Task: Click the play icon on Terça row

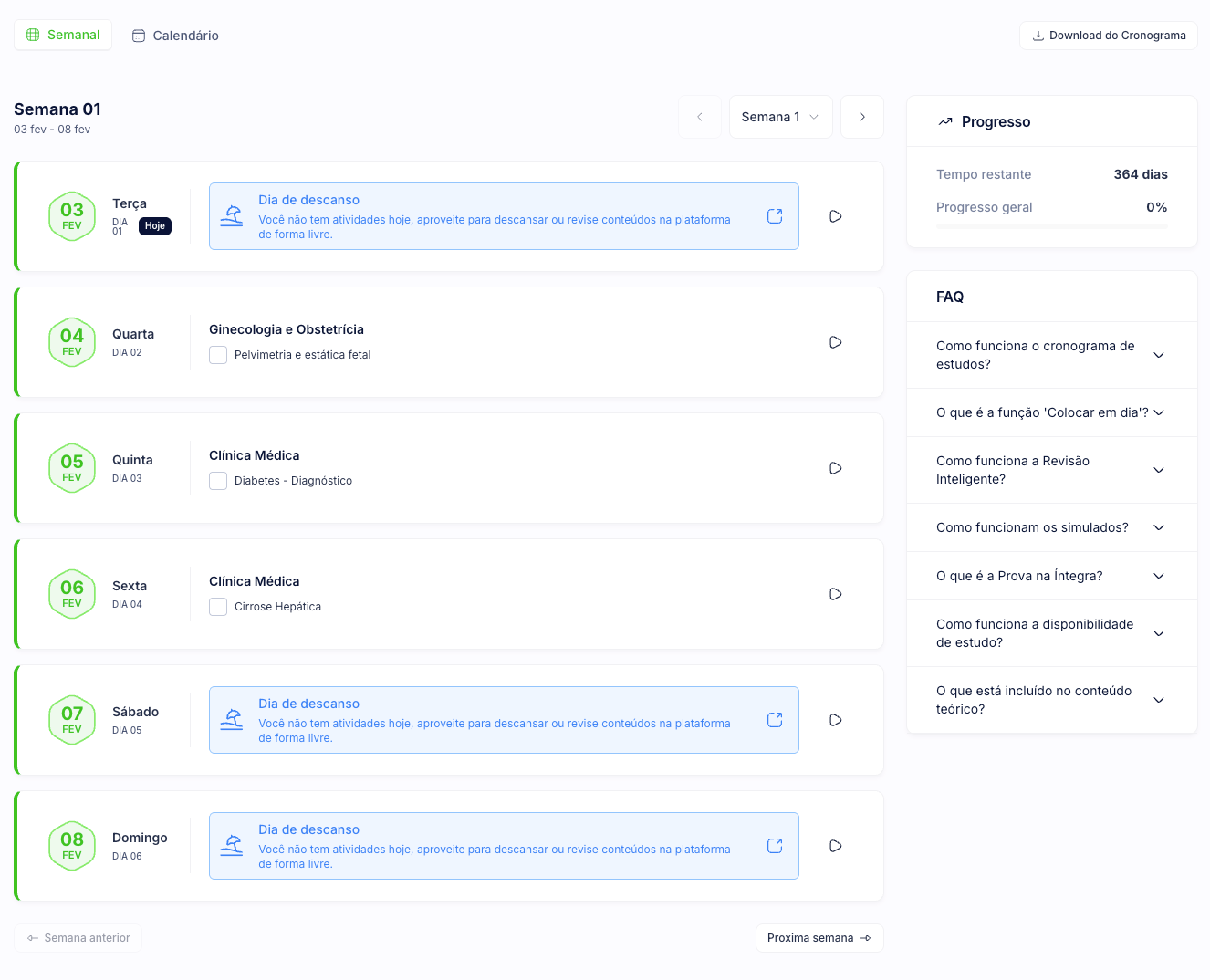Action: (835, 216)
